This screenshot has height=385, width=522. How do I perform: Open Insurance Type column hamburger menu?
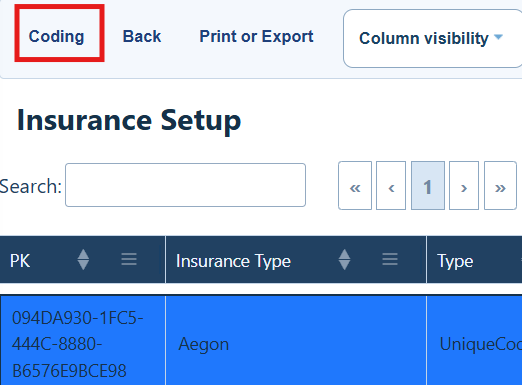click(x=390, y=259)
